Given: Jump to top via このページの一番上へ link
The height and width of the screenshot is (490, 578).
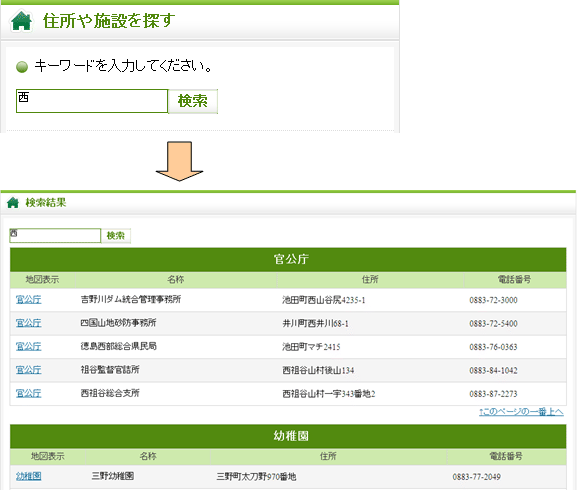Looking at the screenshot, I should [x=521, y=411].
